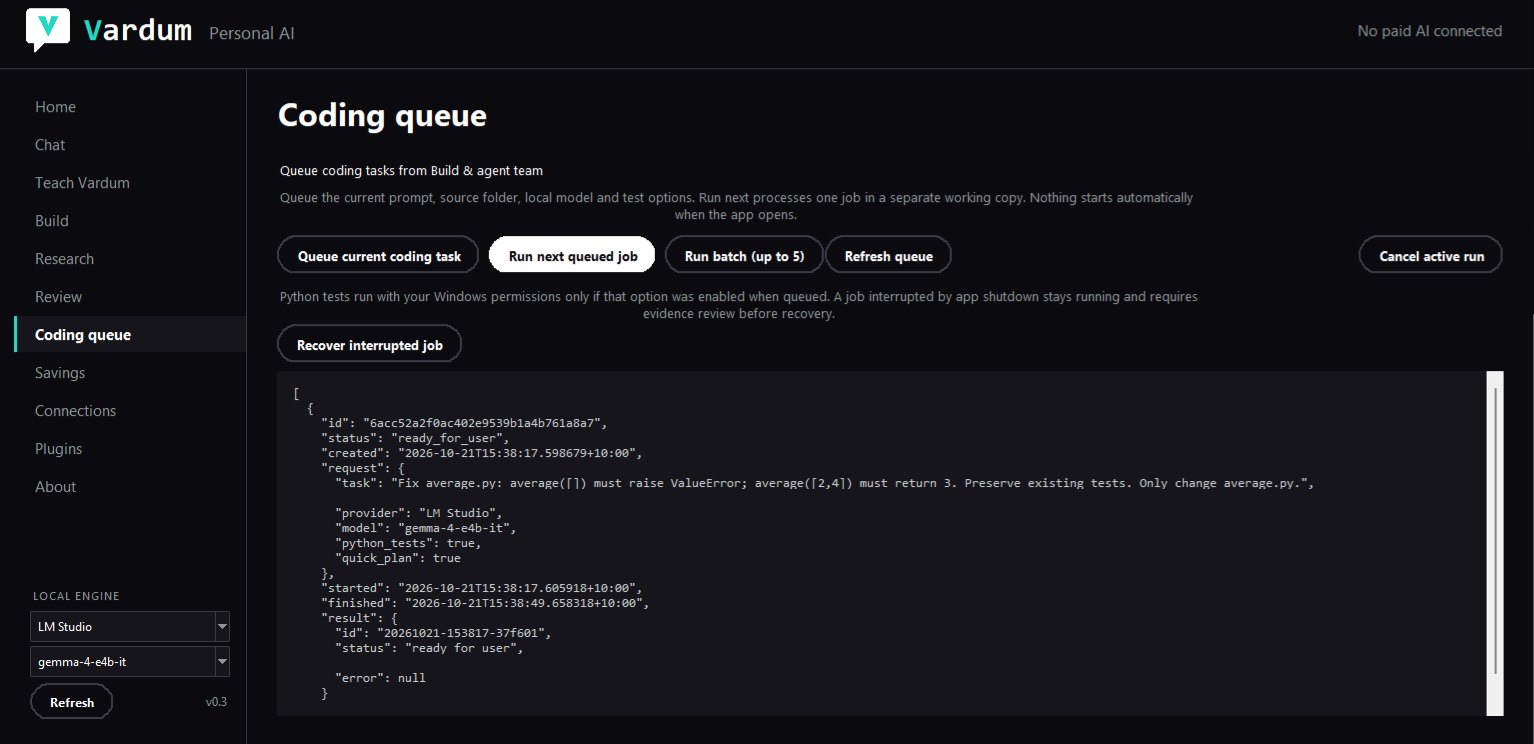Click the 'Coding queue' page heading

[x=382, y=116]
